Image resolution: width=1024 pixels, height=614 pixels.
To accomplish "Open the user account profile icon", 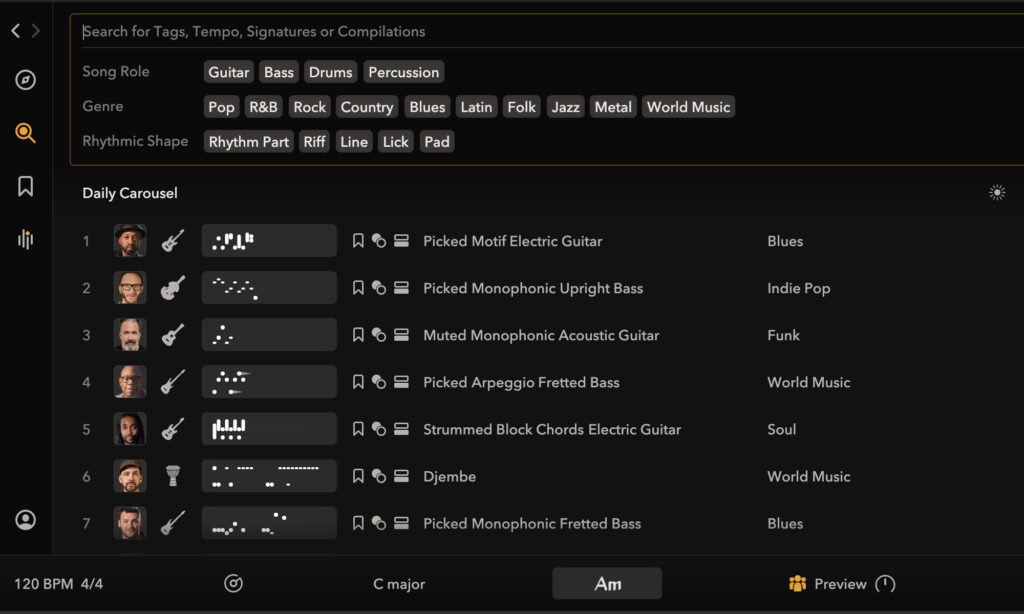I will tap(26, 520).
